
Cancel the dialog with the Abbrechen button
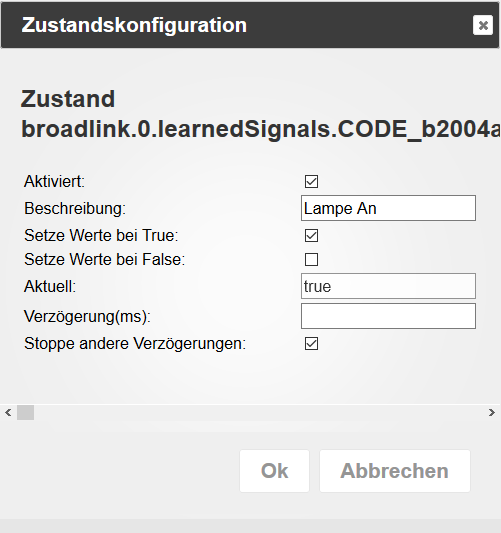[395, 471]
